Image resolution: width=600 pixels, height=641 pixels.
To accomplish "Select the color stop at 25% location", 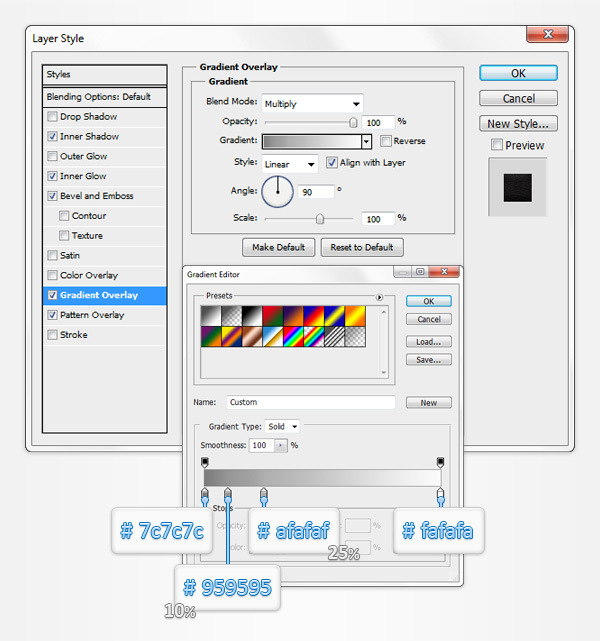I will pyautogui.click(x=264, y=494).
